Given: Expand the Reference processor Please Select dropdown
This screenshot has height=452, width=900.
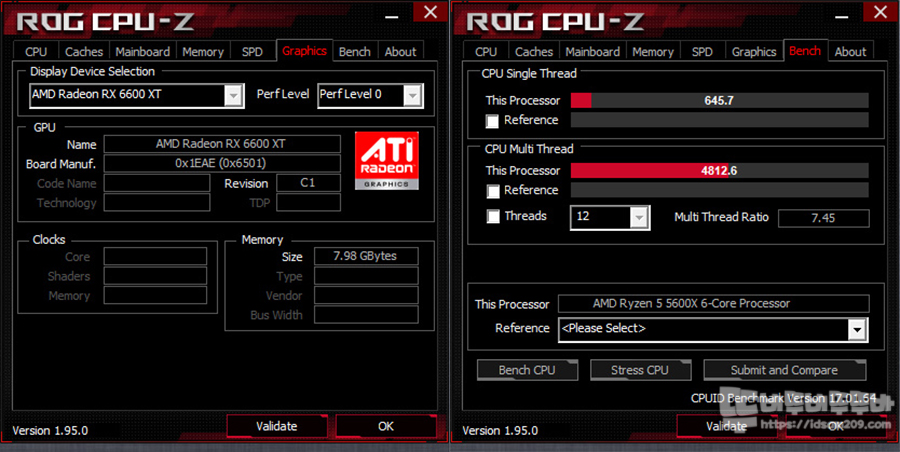Looking at the screenshot, I should [857, 330].
